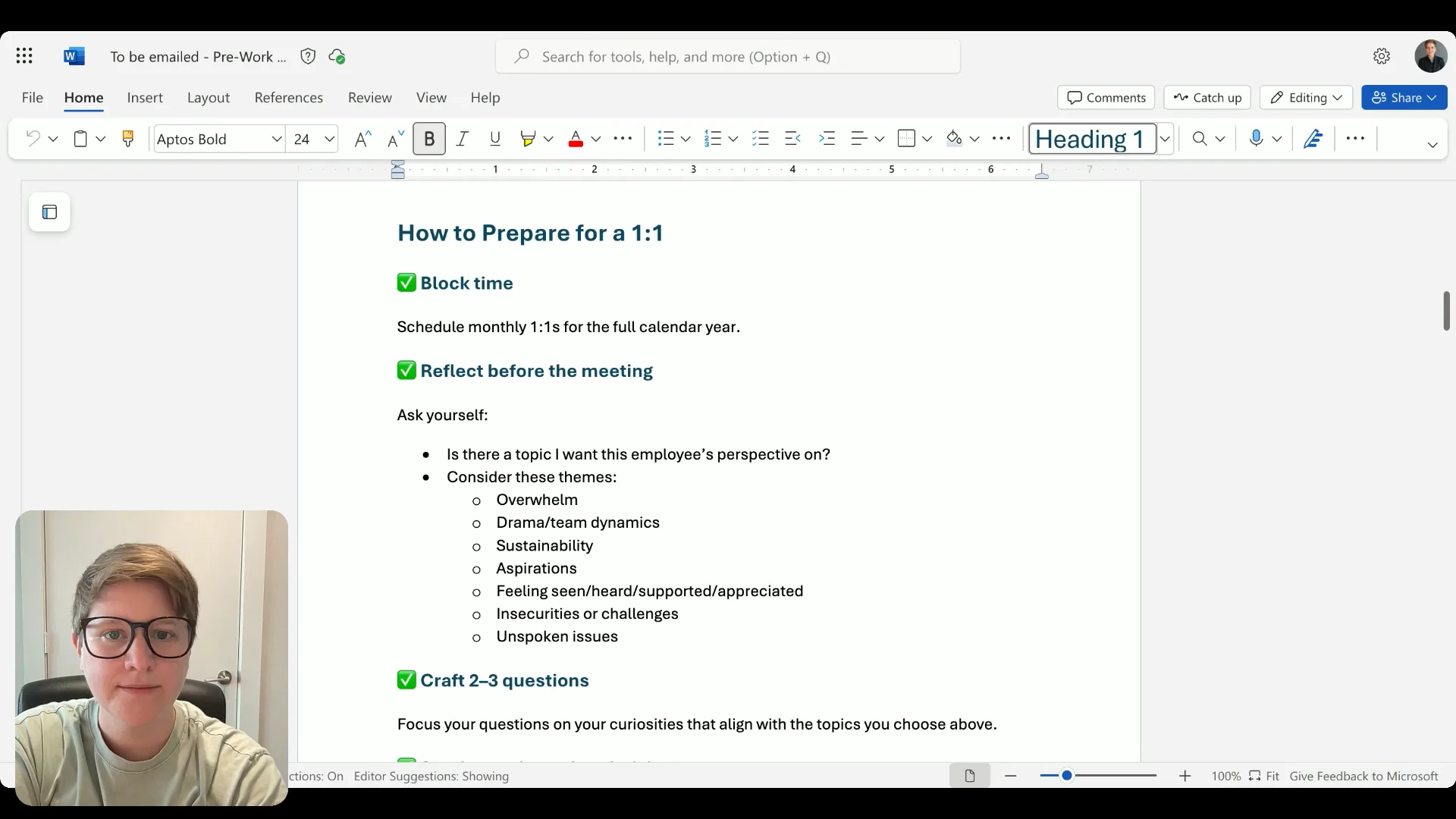The image size is (1456, 819).
Task: Switch to the Layout tab
Action: click(209, 98)
